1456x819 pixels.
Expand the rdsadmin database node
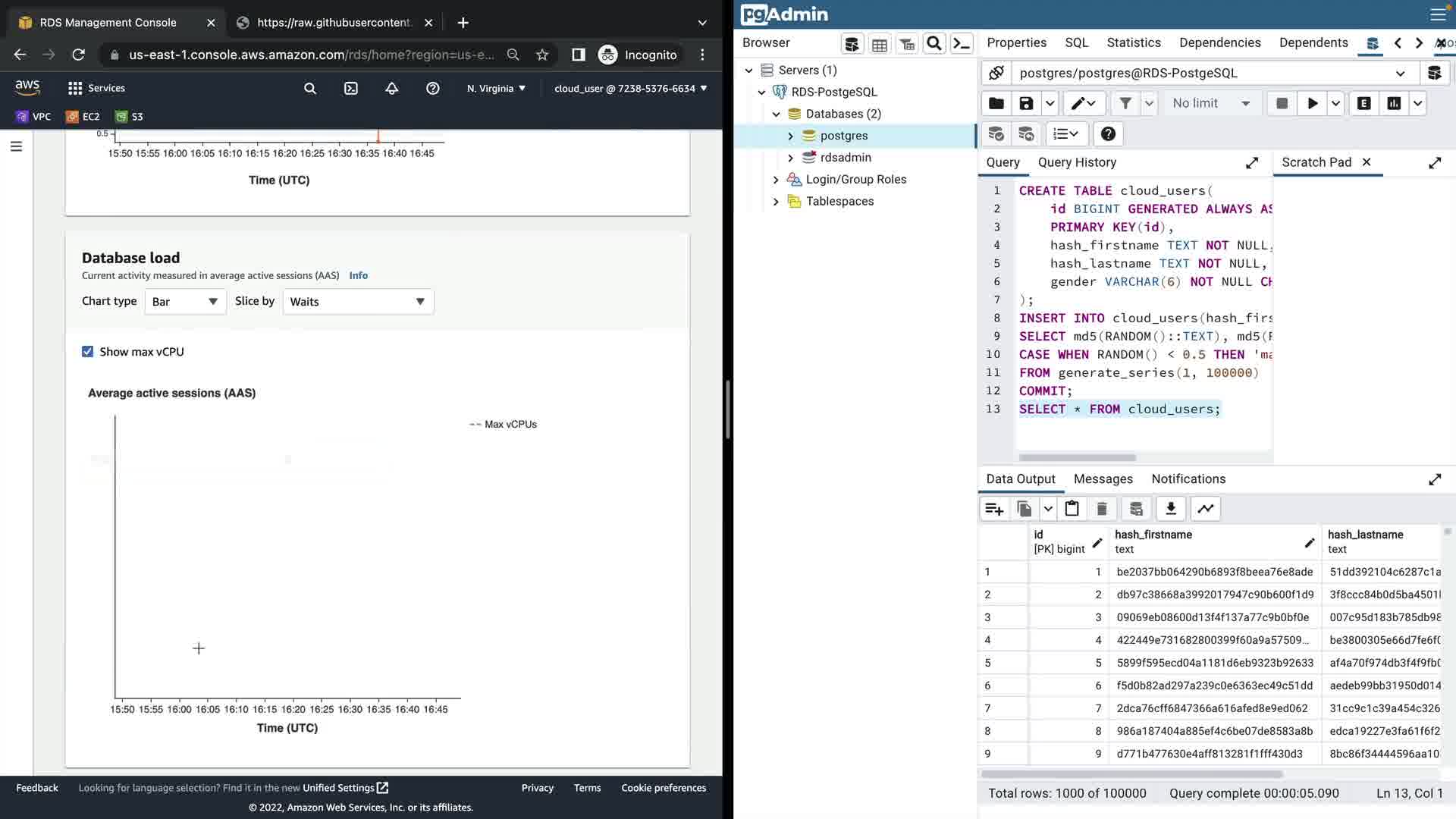(790, 158)
